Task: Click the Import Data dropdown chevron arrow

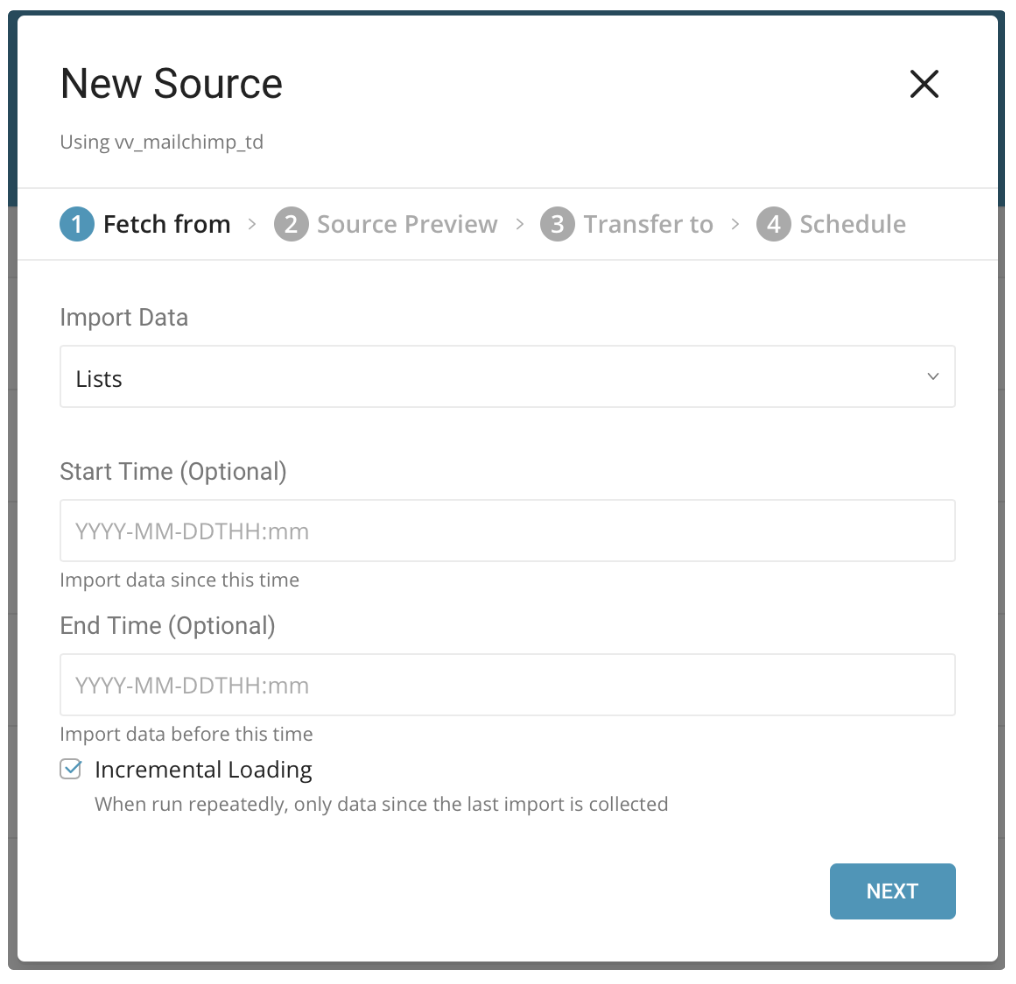Action: click(x=933, y=377)
